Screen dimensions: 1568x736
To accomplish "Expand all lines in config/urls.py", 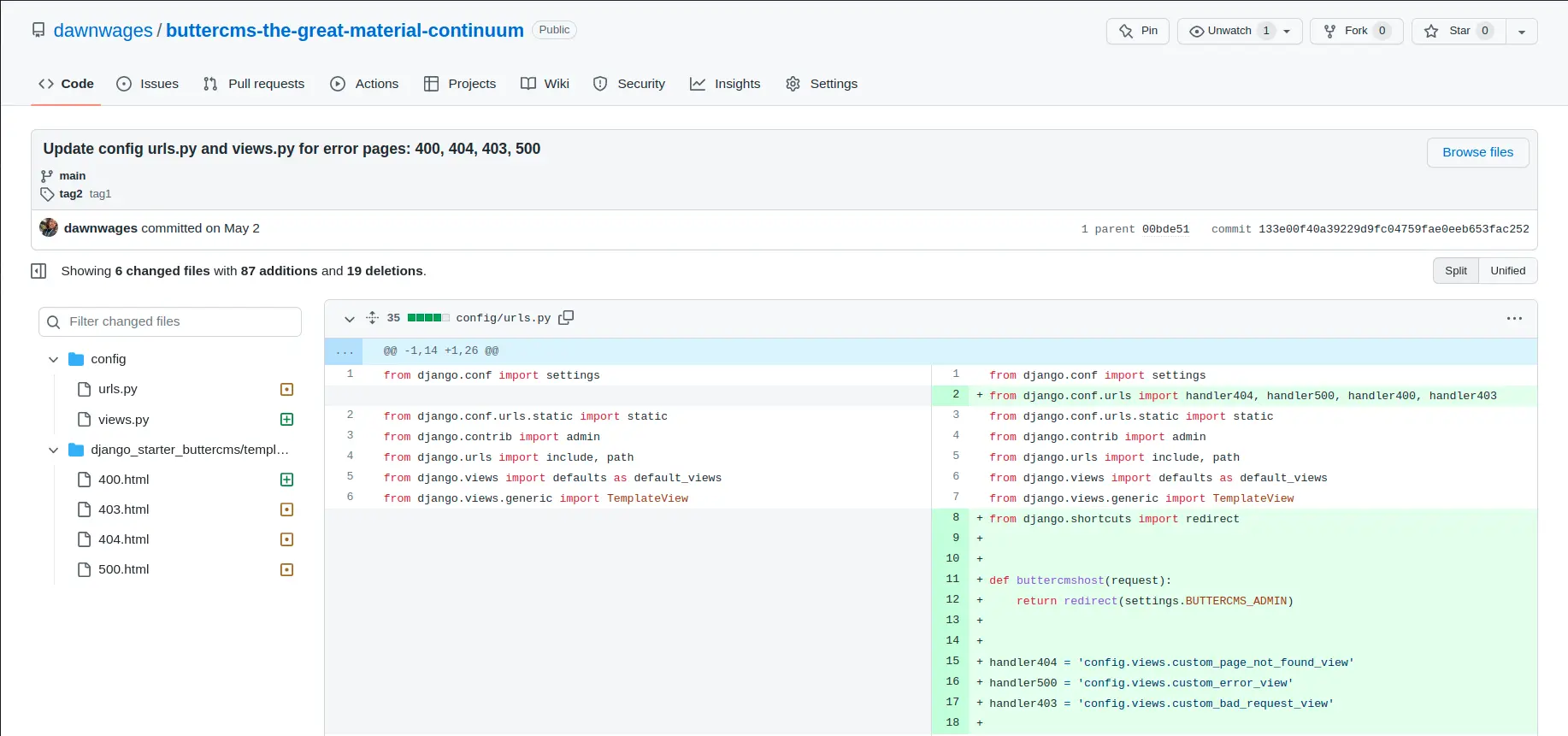I will tap(372, 318).
